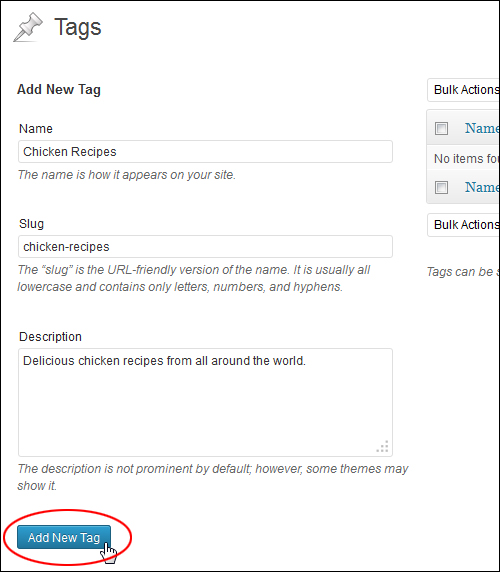Click the pushpin Tags icon

[x=28, y=27]
